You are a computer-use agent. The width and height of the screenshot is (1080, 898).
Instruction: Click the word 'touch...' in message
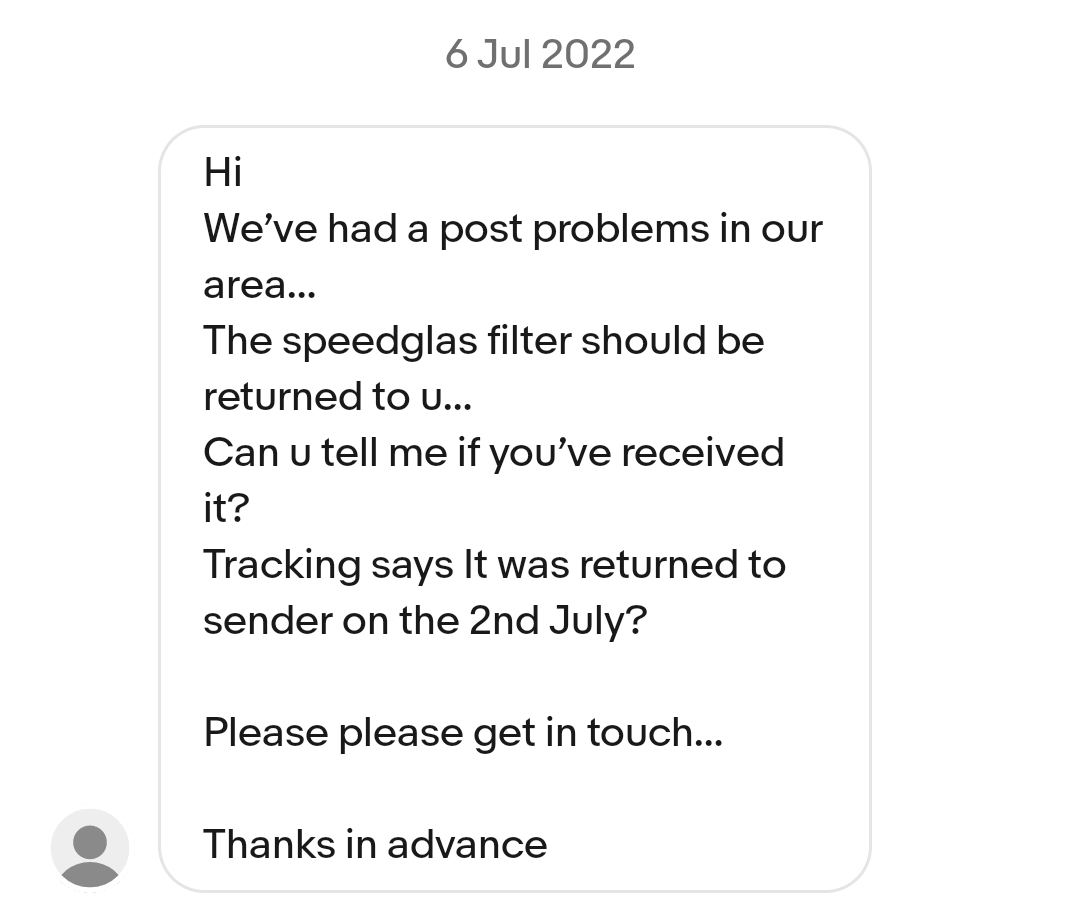655,732
